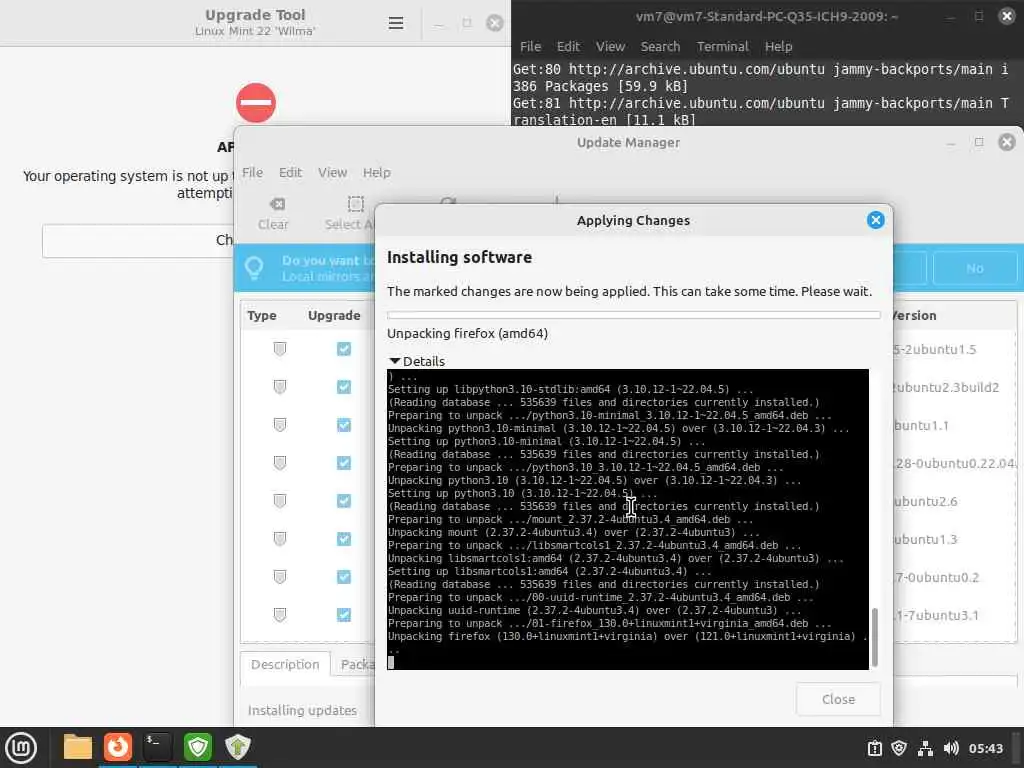Open the terminal's File menu
The image size is (1024, 768).
point(530,46)
